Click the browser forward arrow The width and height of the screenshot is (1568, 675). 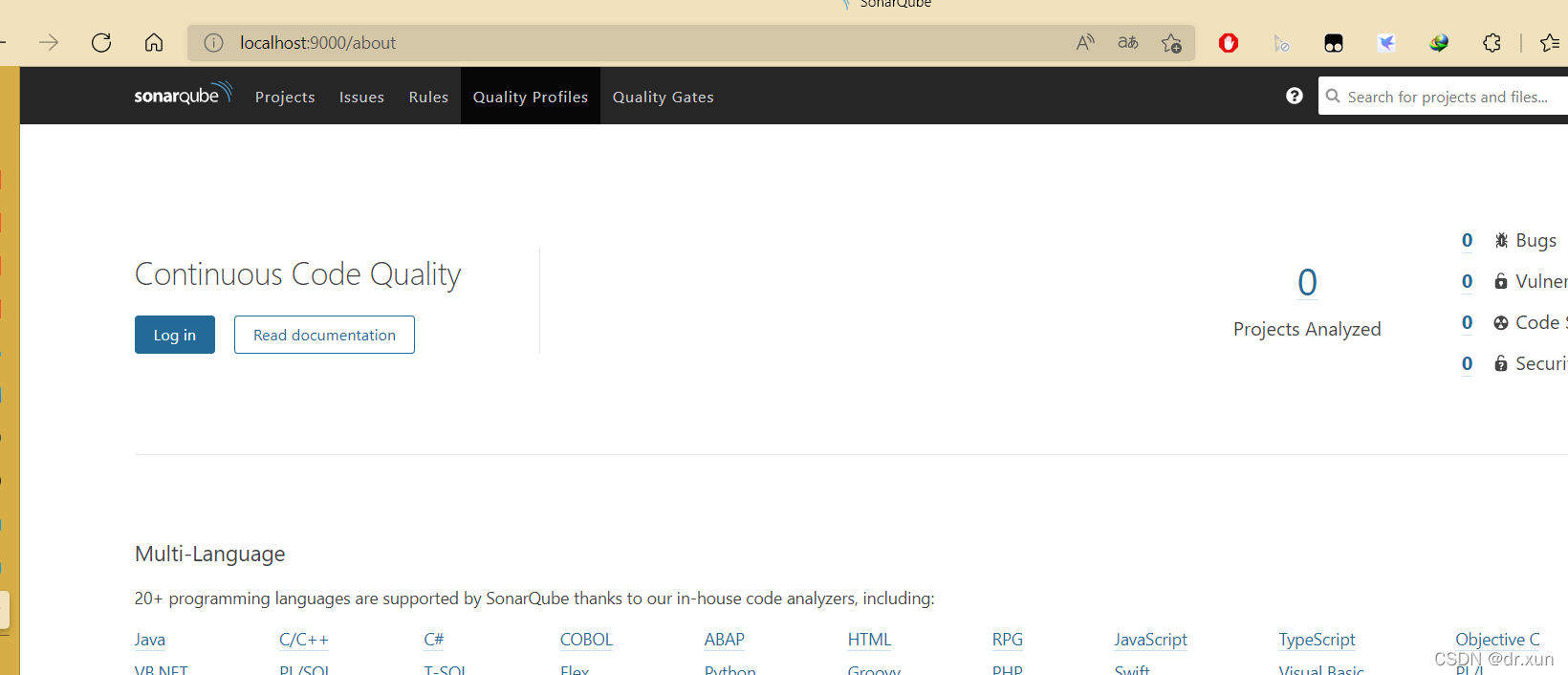pyautogui.click(x=49, y=42)
